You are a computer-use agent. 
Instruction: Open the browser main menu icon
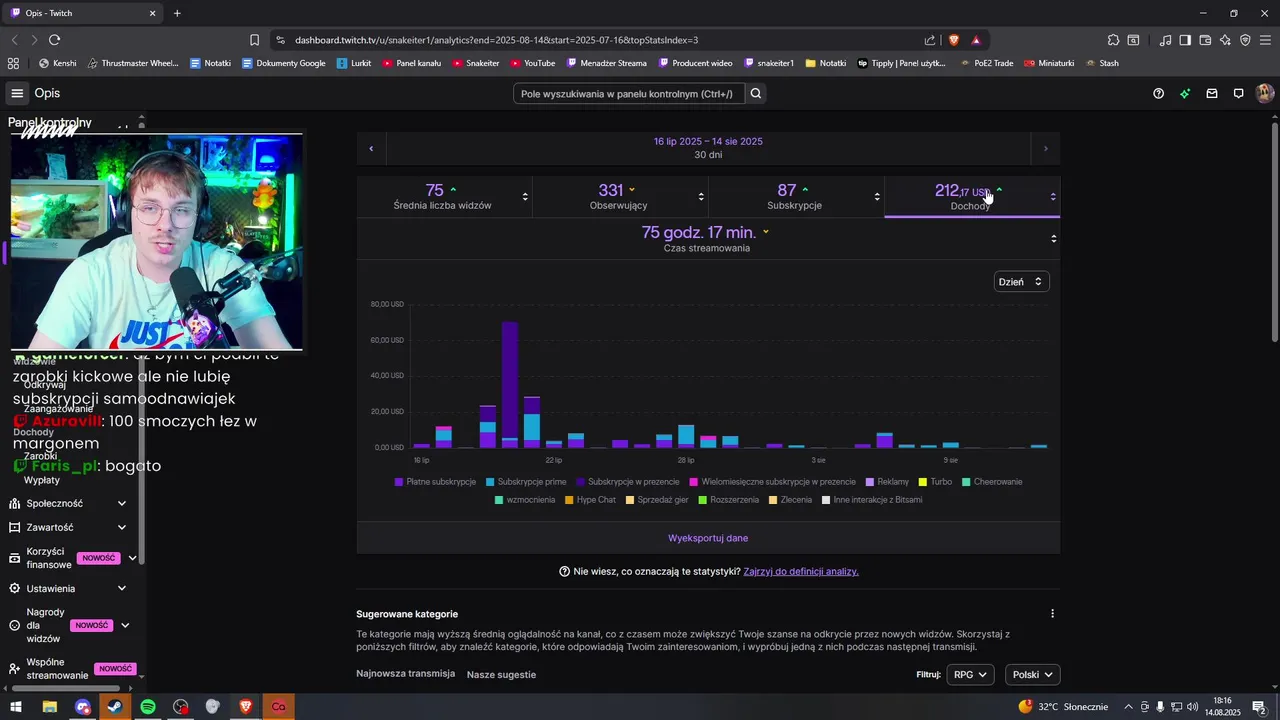click(x=1265, y=40)
